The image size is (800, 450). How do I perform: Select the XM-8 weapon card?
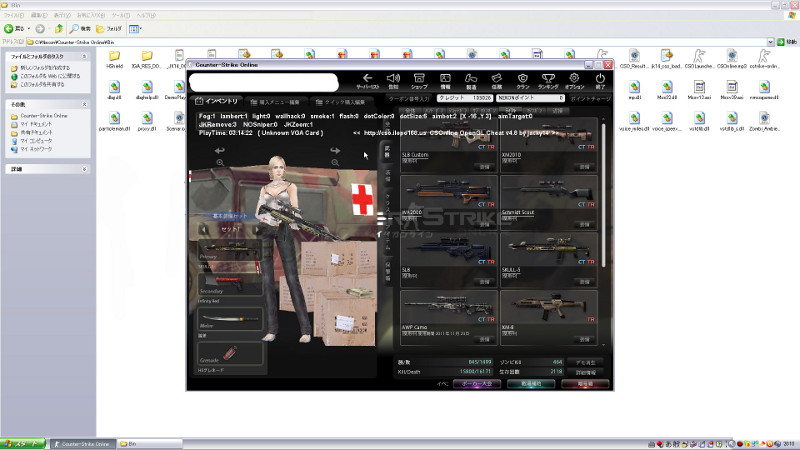[549, 317]
